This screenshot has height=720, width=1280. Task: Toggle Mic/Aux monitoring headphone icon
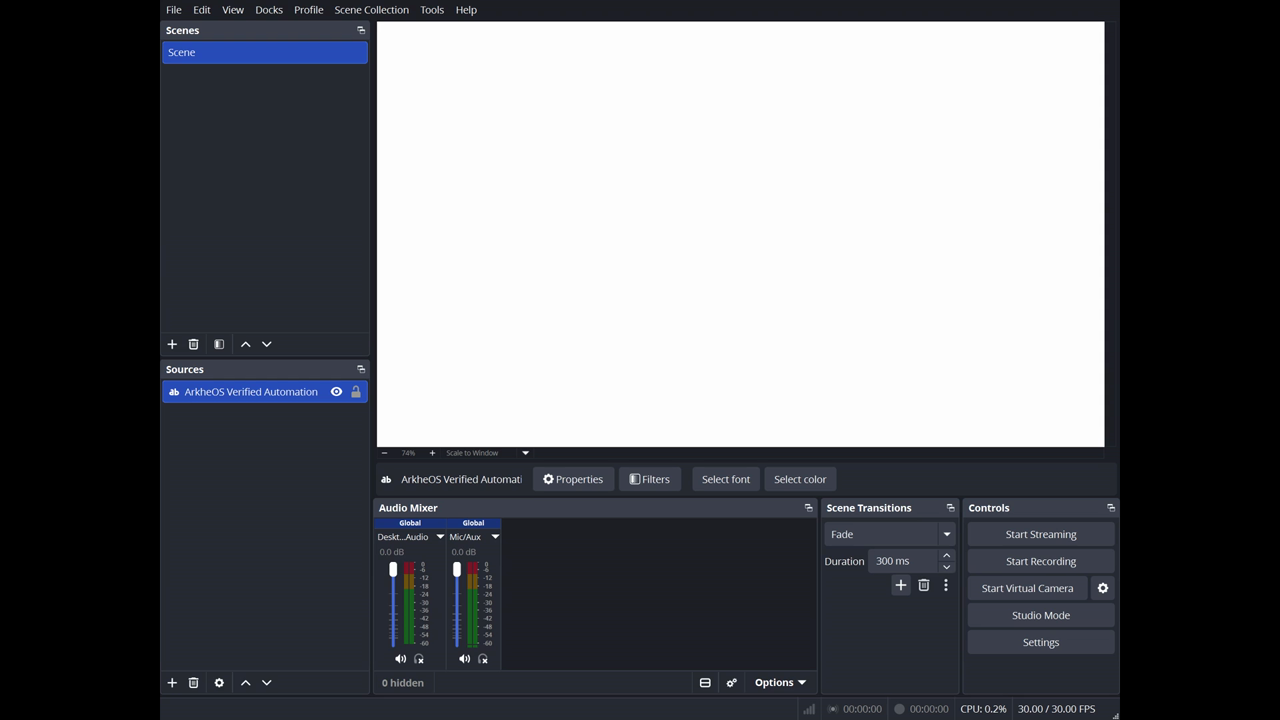483,659
